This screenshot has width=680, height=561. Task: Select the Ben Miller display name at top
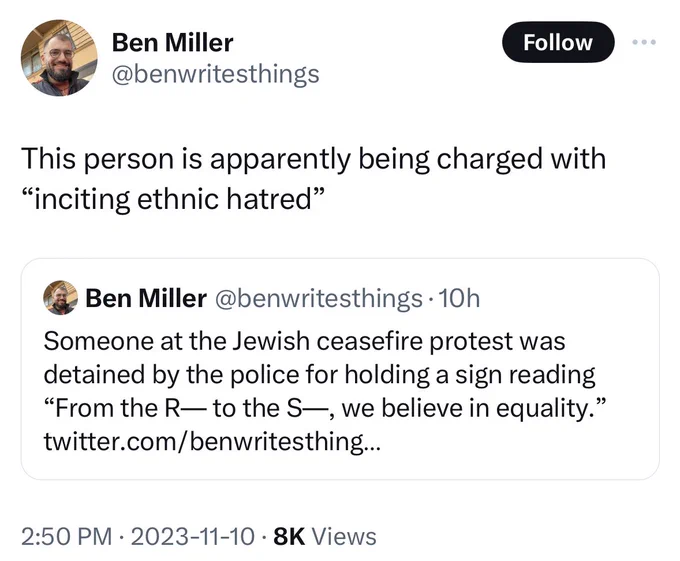click(x=172, y=42)
